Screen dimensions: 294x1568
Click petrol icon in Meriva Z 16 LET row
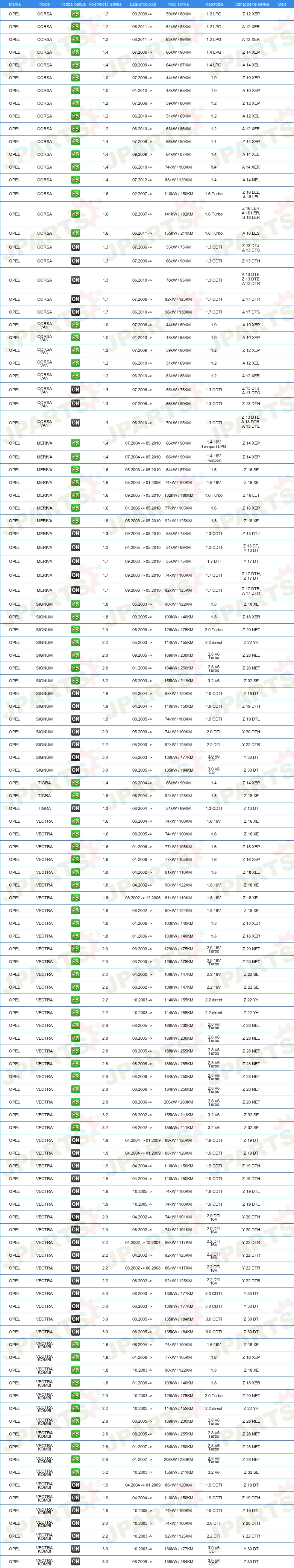pyautogui.click(x=75, y=495)
